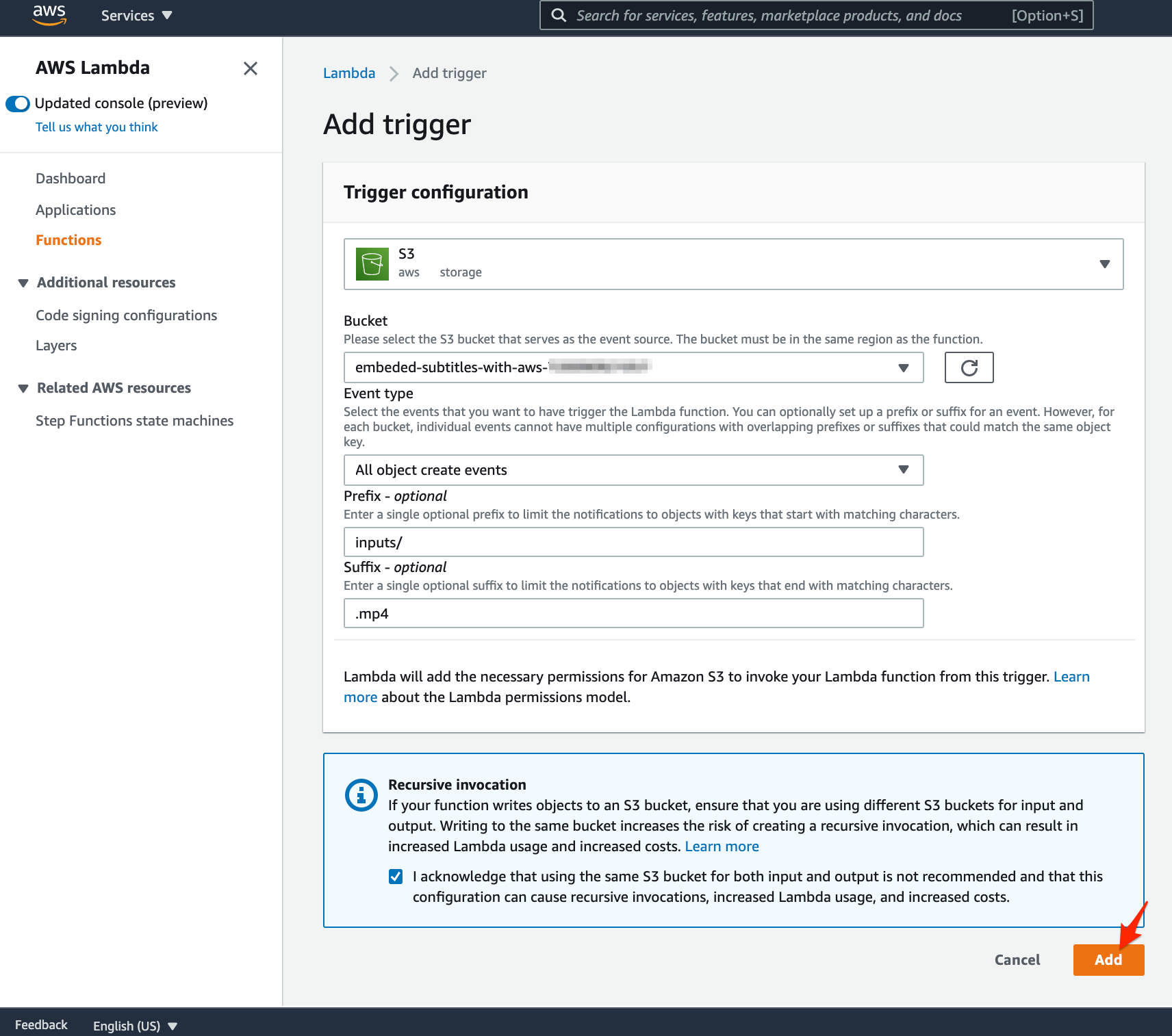Toggle the Updated console preview switch
This screenshot has height=1036, width=1172.
click(18, 103)
